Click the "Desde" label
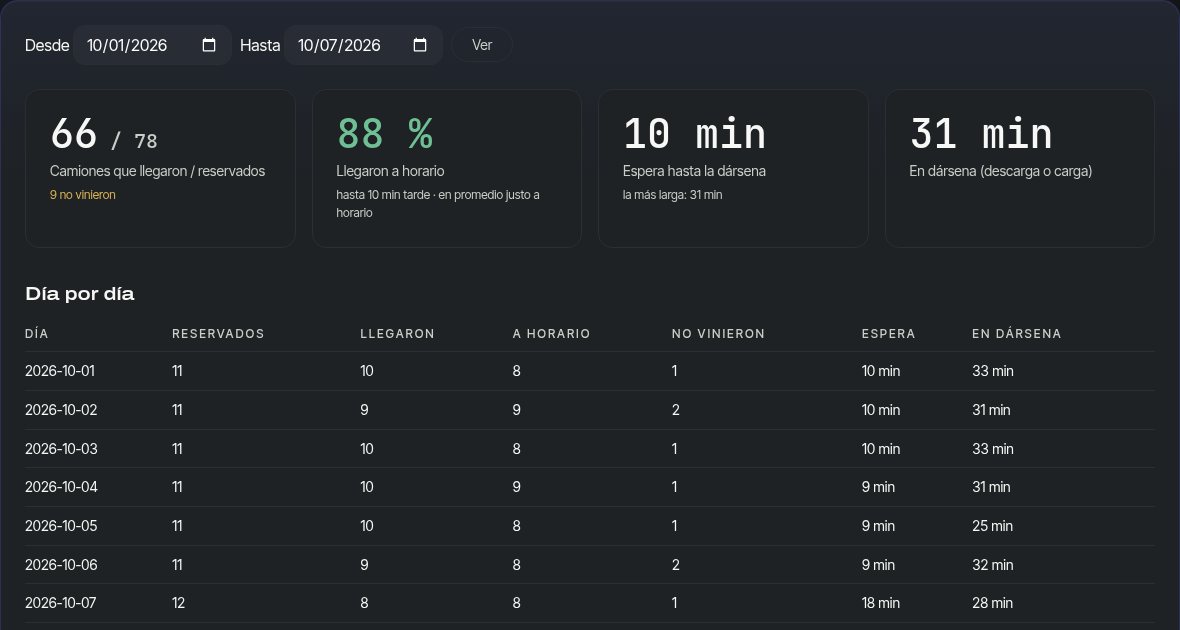 [47, 45]
